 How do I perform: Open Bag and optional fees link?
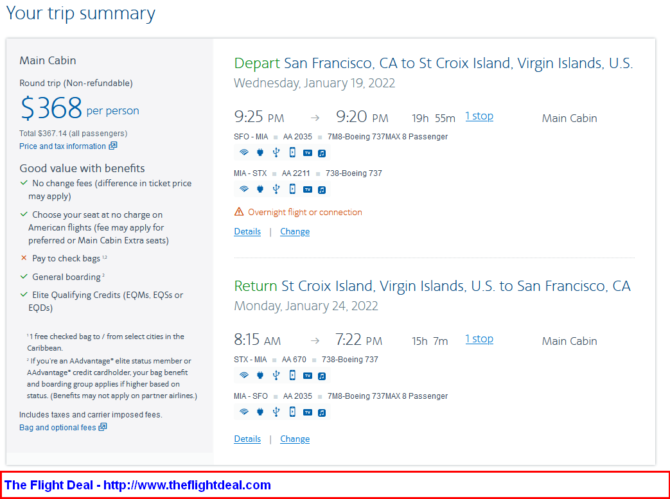(x=63, y=427)
